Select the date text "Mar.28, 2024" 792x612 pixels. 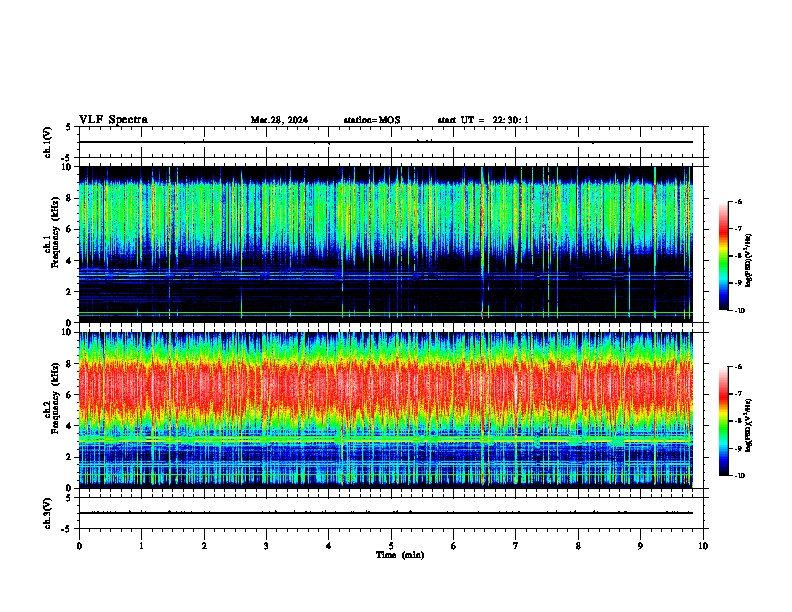tap(279, 120)
